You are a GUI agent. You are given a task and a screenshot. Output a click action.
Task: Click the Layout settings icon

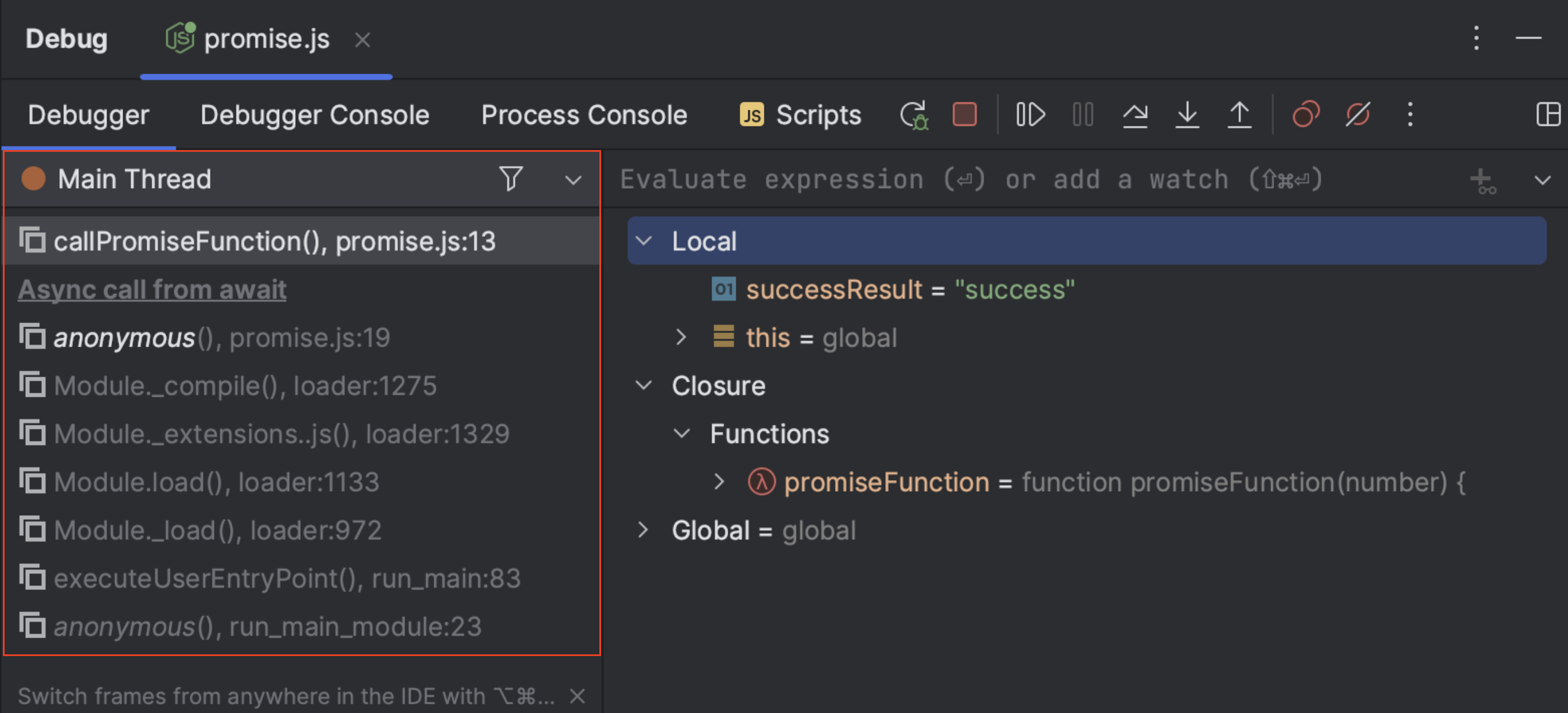[1548, 114]
